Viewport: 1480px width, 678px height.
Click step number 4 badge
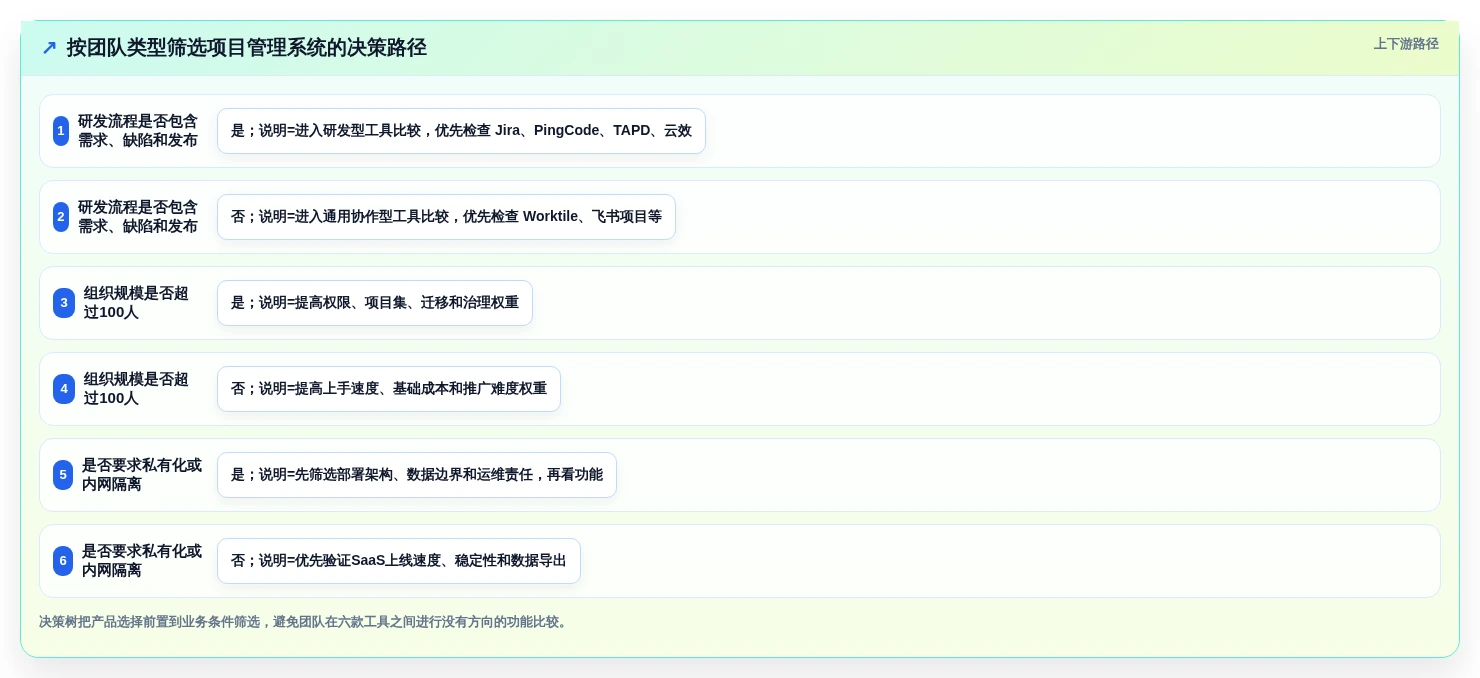pos(64,389)
